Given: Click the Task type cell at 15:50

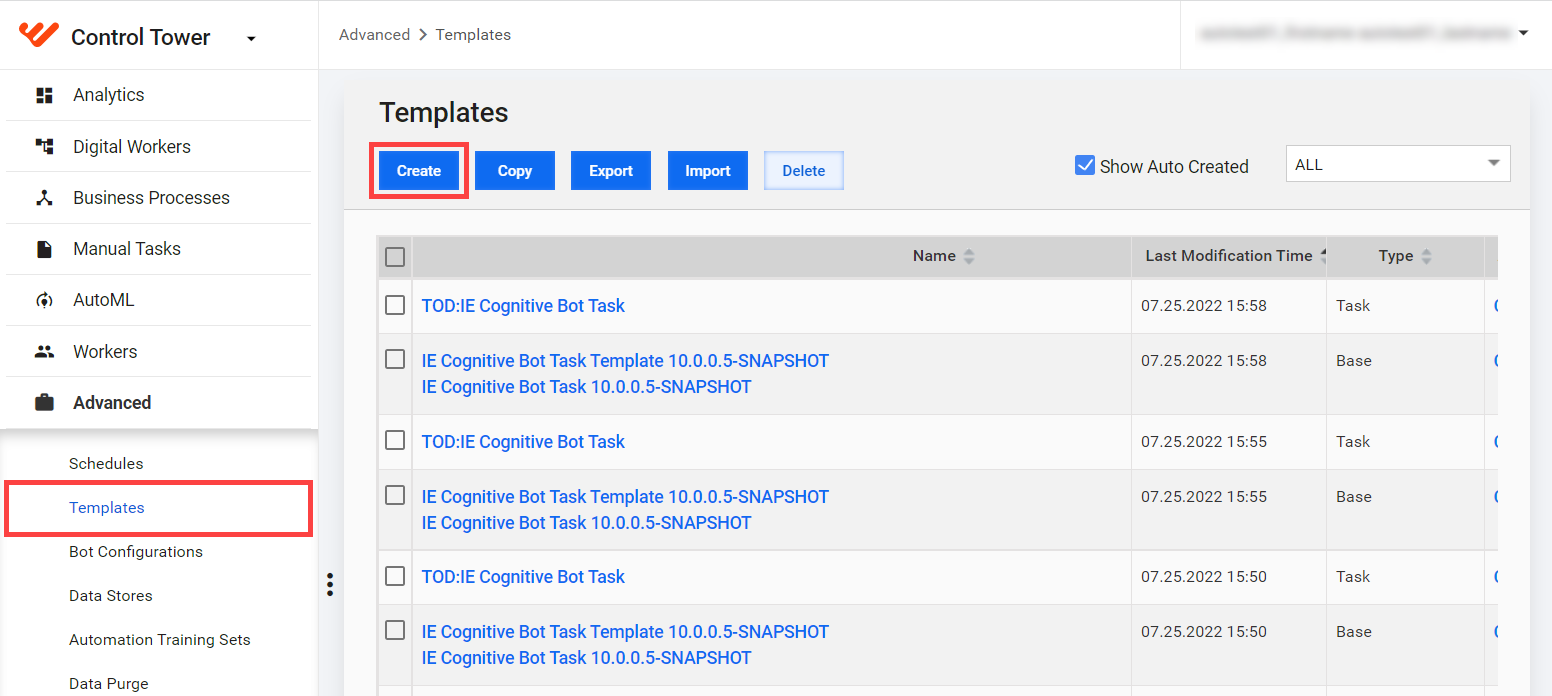Looking at the screenshot, I should (1353, 577).
